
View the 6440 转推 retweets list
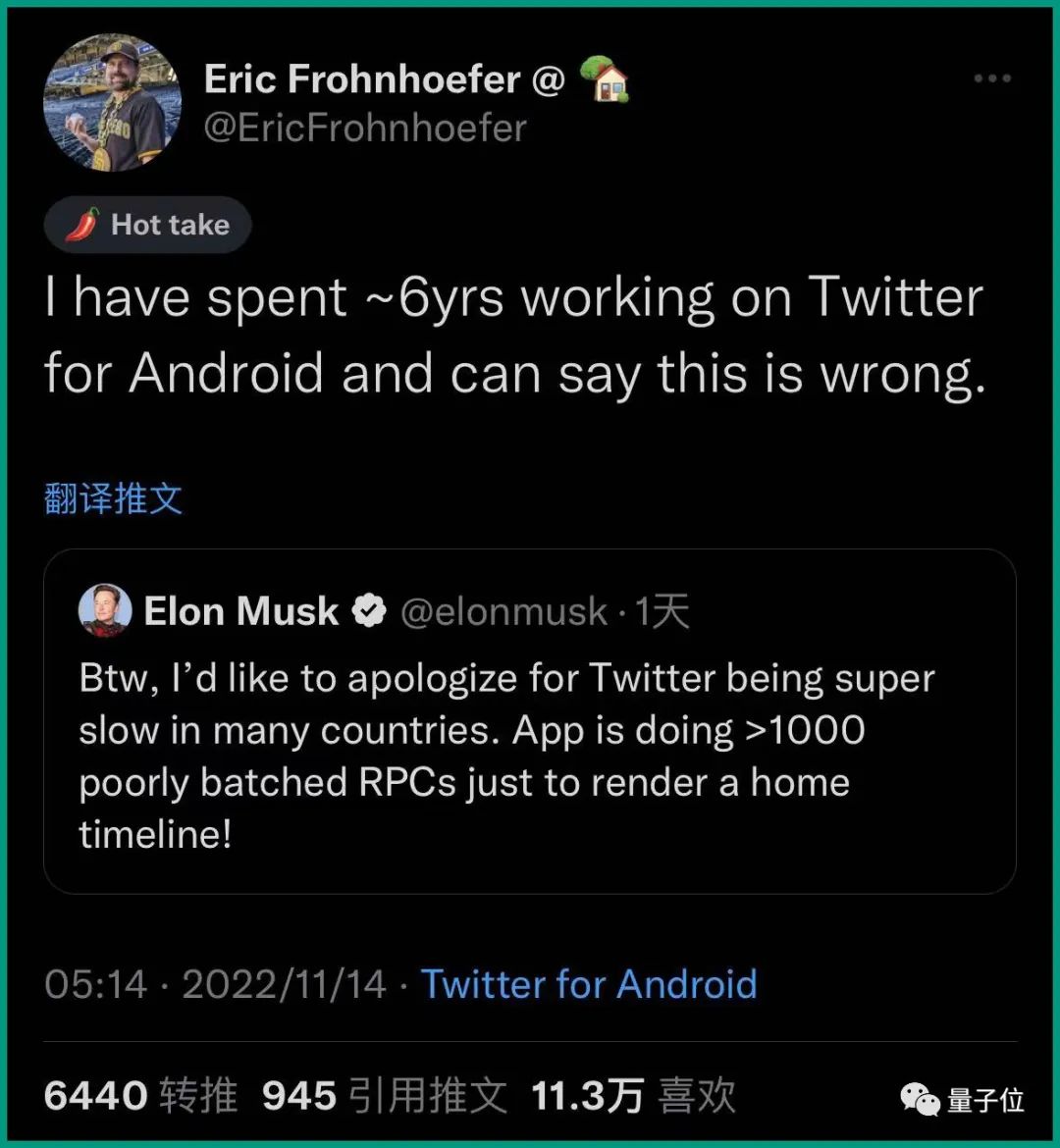click(140, 1096)
